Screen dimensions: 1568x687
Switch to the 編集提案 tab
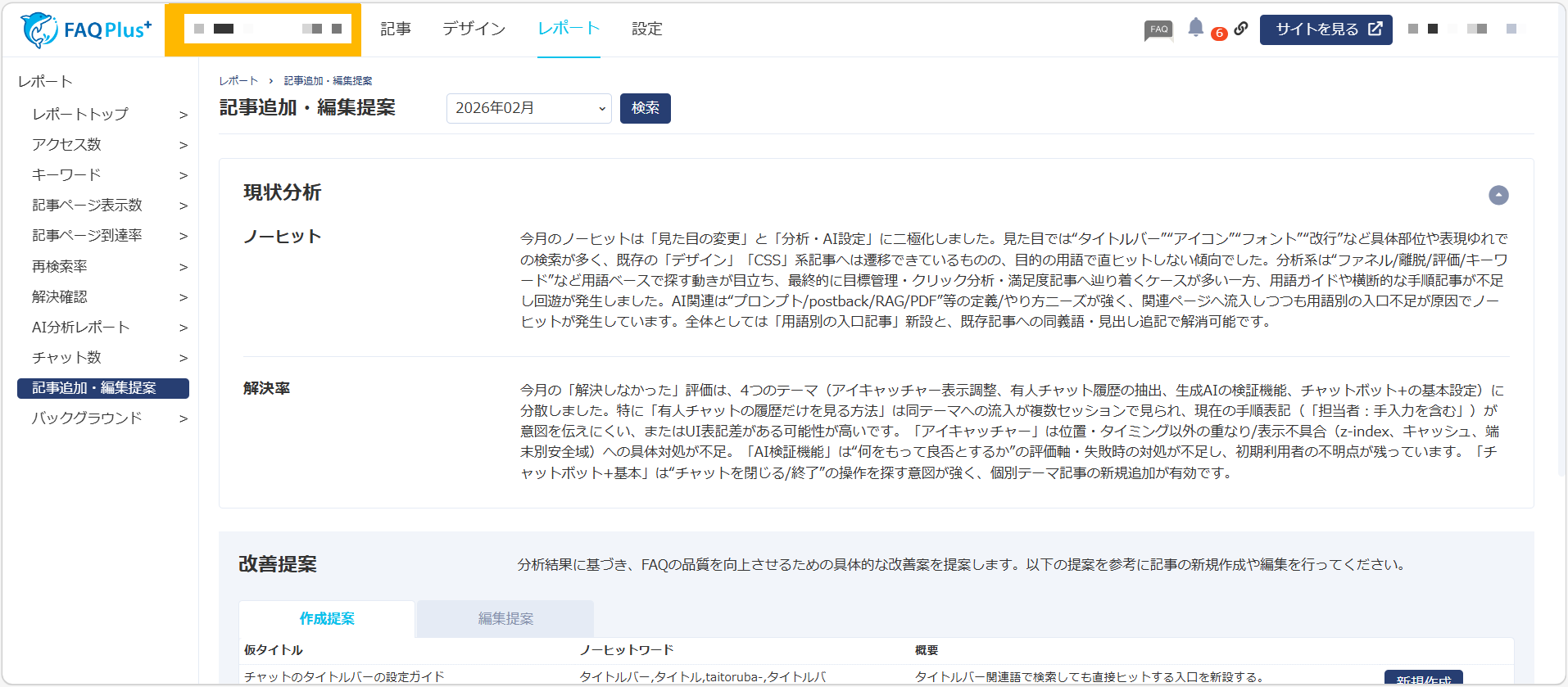pyautogui.click(x=505, y=619)
